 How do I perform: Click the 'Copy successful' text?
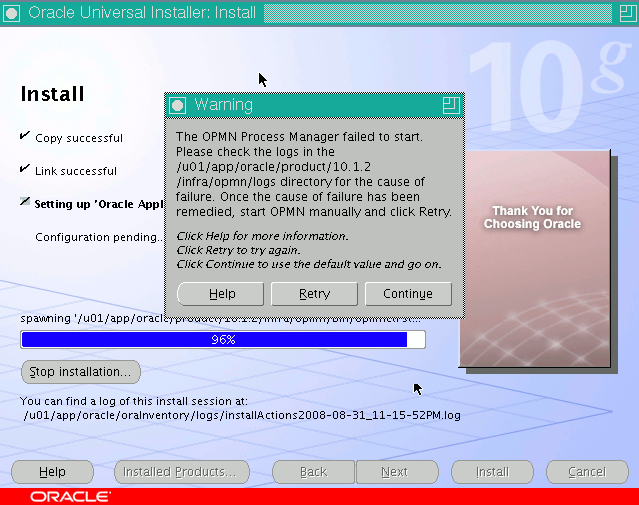[x=79, y=138]
